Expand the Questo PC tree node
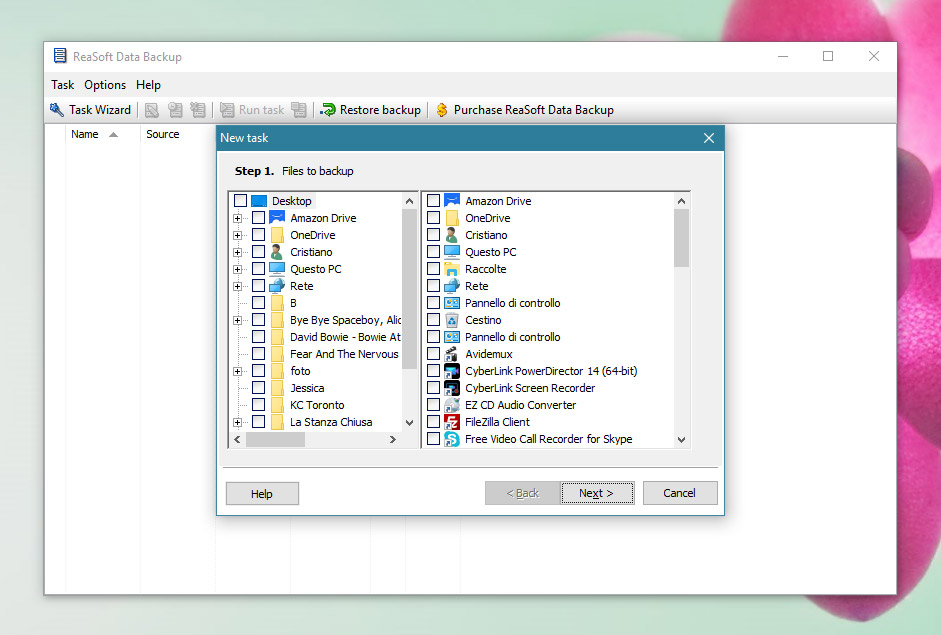 237,269
